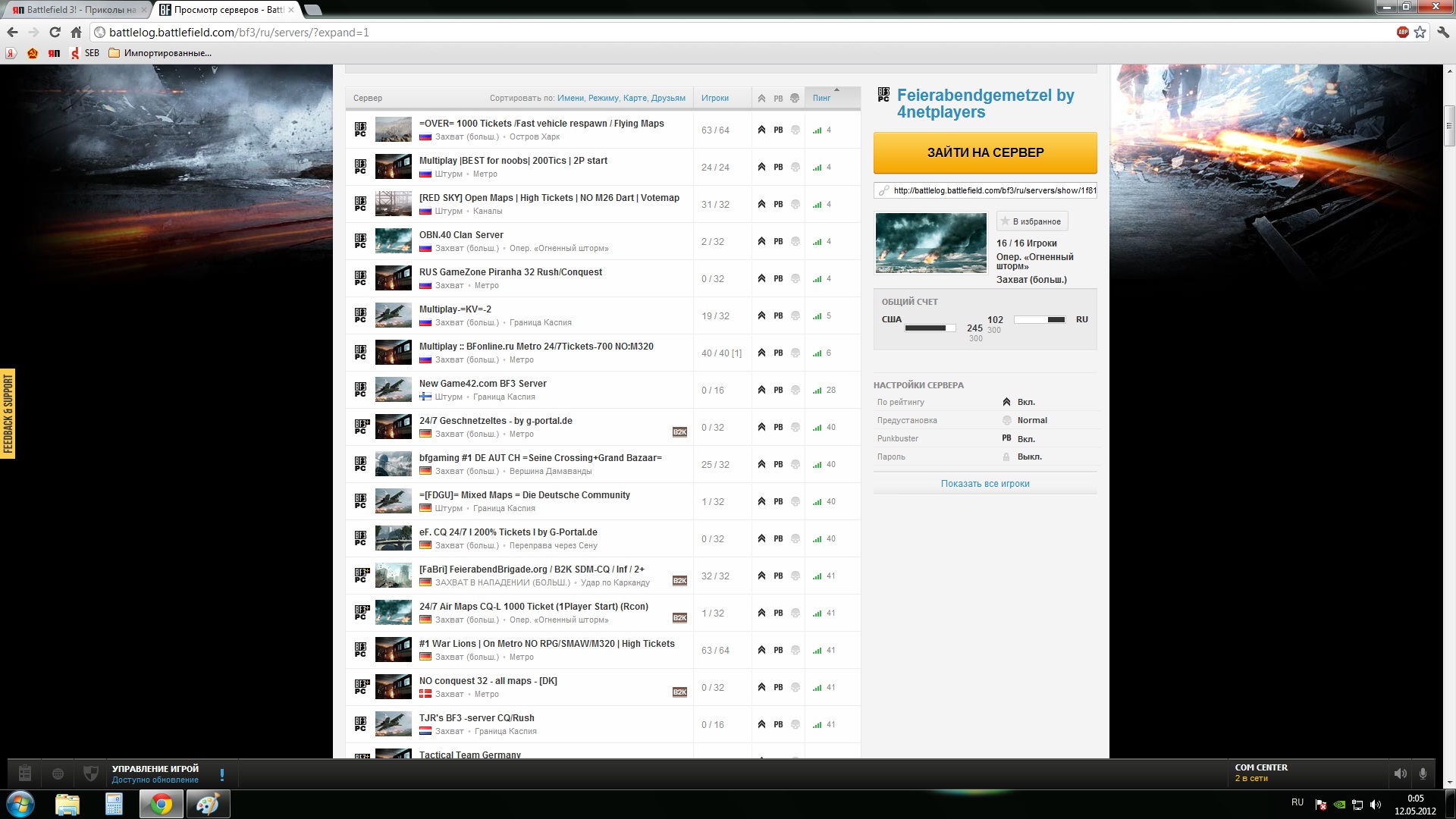Select the =OVER= 1000 Tickets server row

coord(603,130)
